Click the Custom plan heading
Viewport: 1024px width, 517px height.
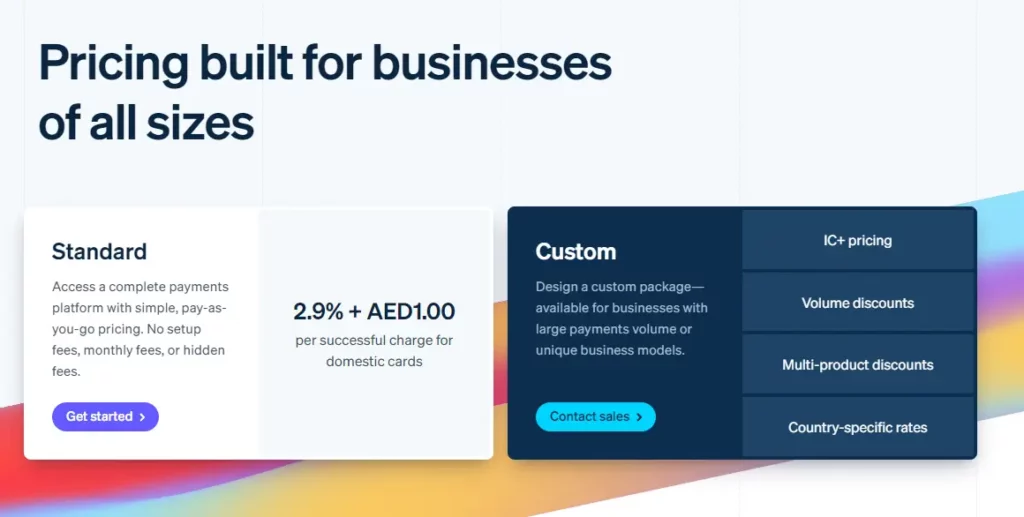(575, 251)
